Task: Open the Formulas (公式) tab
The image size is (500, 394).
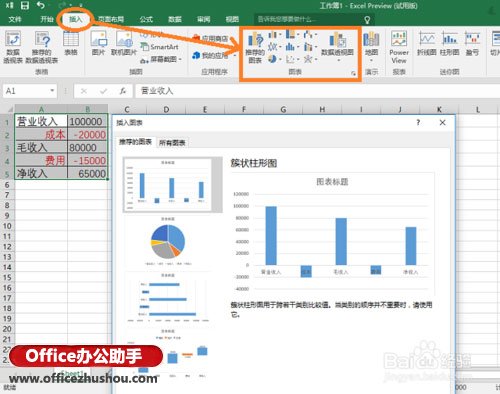Action: [146, 19]
